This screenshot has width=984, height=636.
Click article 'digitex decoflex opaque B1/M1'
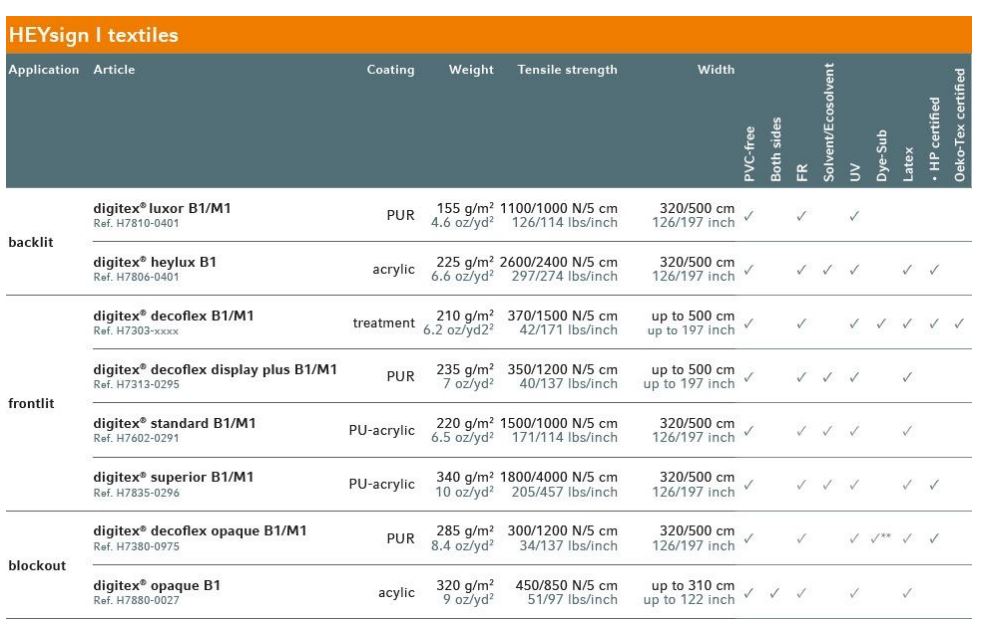[x=200, y=531]
